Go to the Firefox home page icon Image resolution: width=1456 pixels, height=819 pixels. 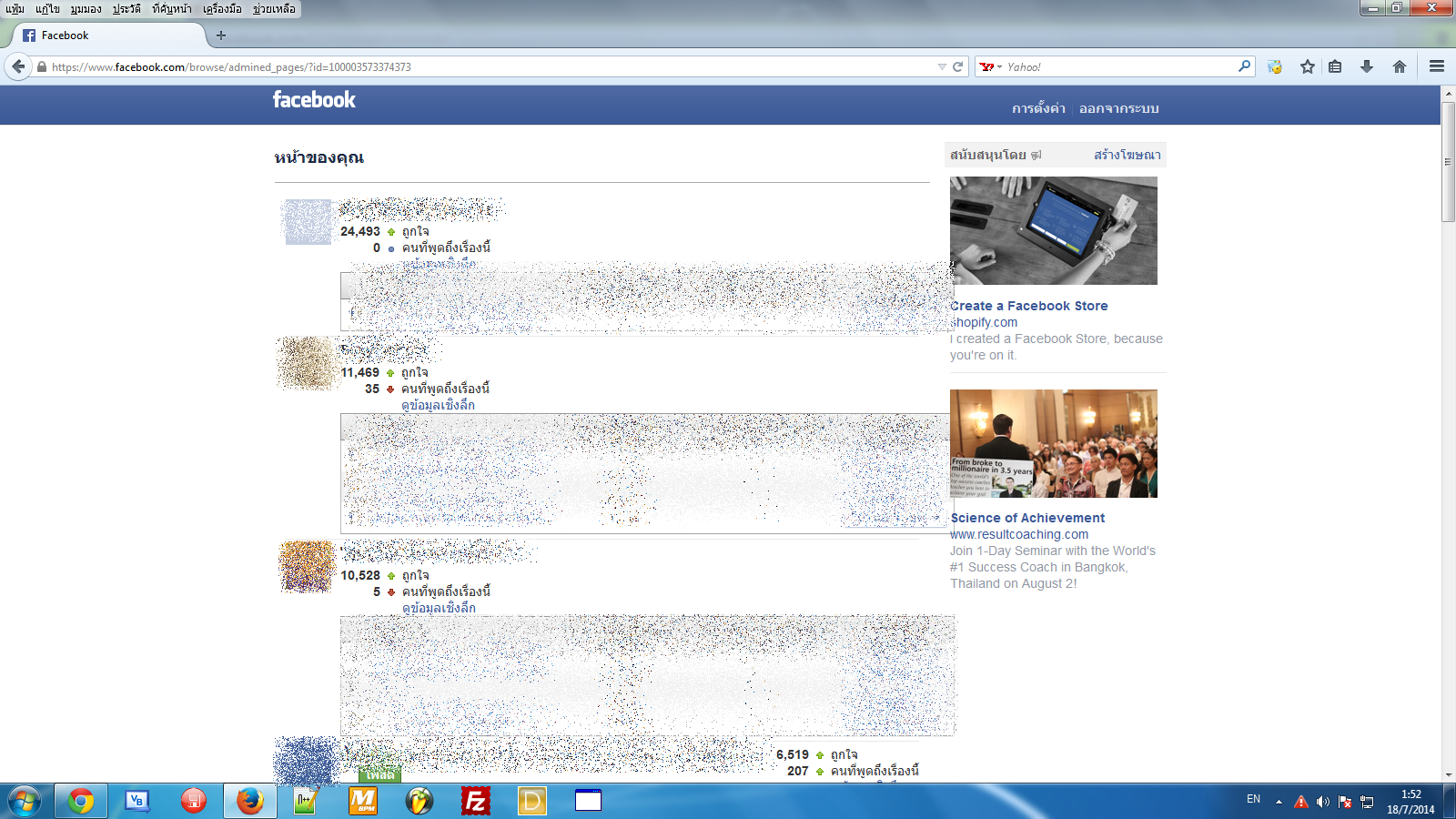(1400, 66)
